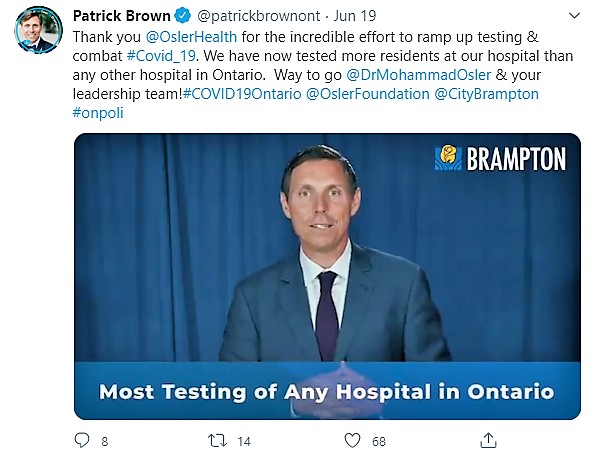Open @DrMohammadOsler's profile mention
Screen dimensions: 593x457
pyautogui.click(x=418, y=75)
